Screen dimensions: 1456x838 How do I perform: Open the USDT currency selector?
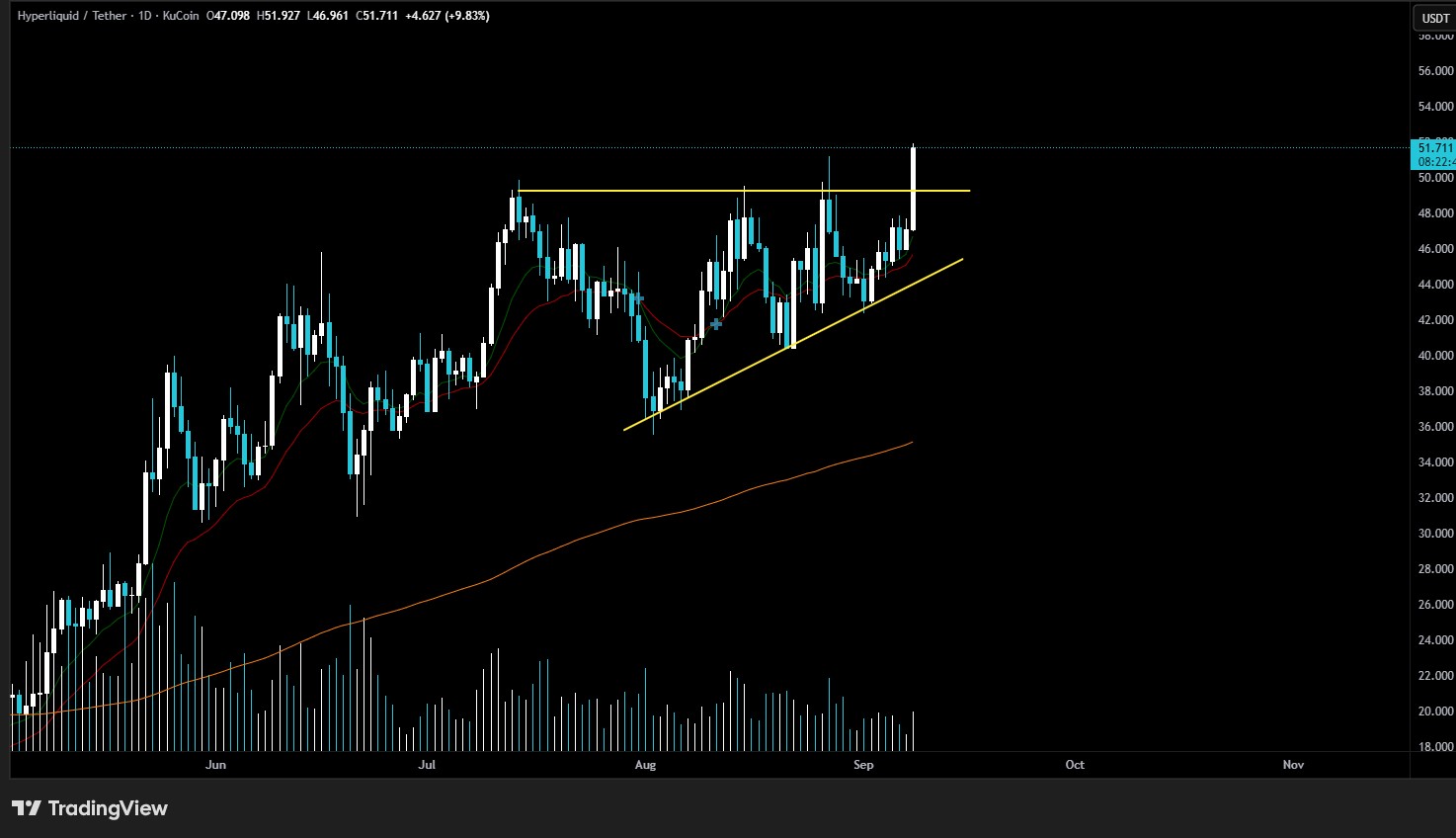[x=1434, y=18]
